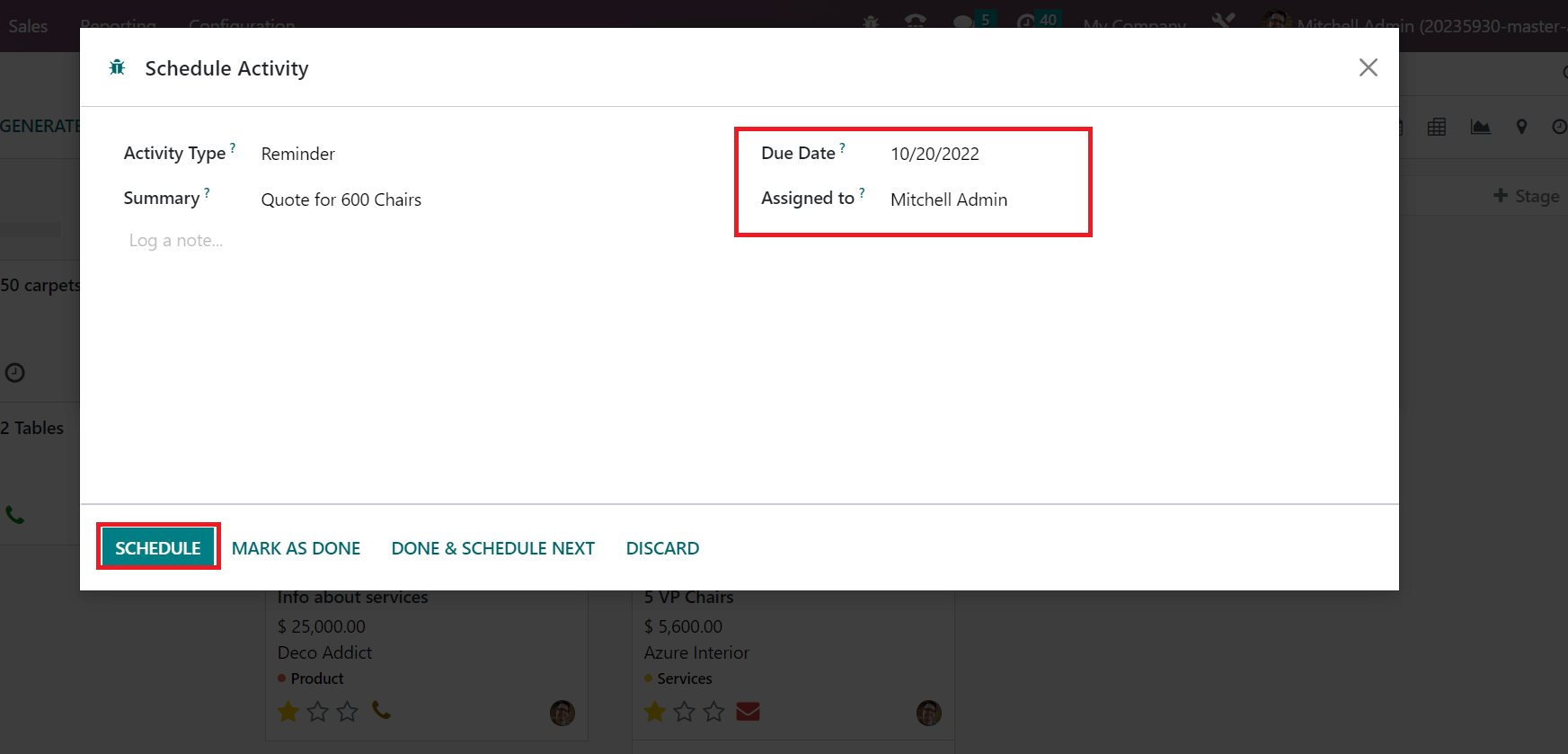Click the '$ 25,000.00' amount
The height and width of the screenshot is (754, 1568).
[x=322, y=626]
